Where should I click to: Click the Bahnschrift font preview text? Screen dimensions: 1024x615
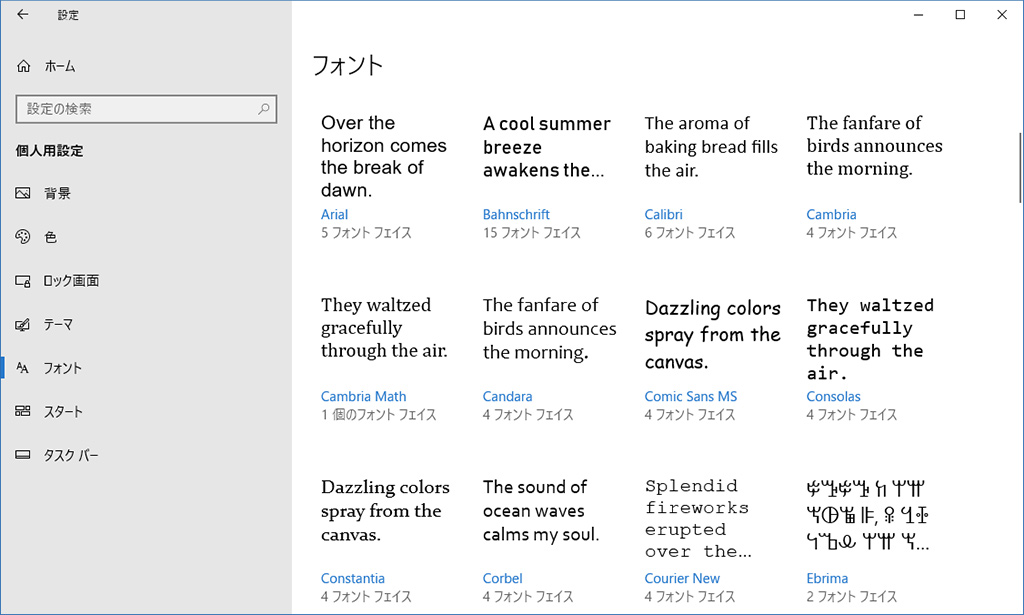coord(546,147)
